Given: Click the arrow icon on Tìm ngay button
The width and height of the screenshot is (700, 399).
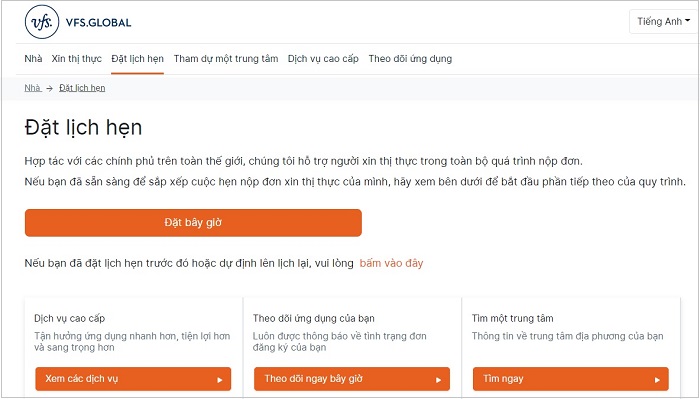Looking at the screenshot, I should tap(657, 380).
